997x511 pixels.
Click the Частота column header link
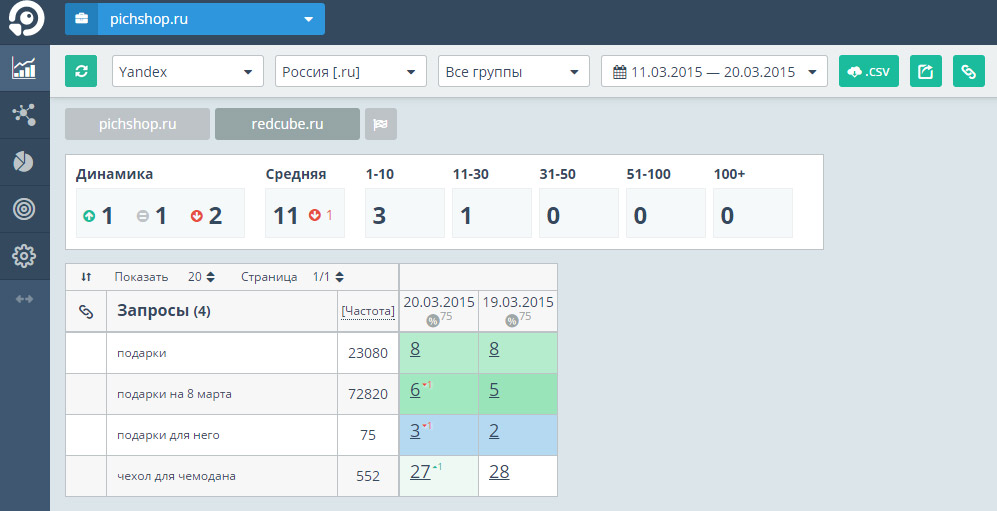click(x=367, y=311)
